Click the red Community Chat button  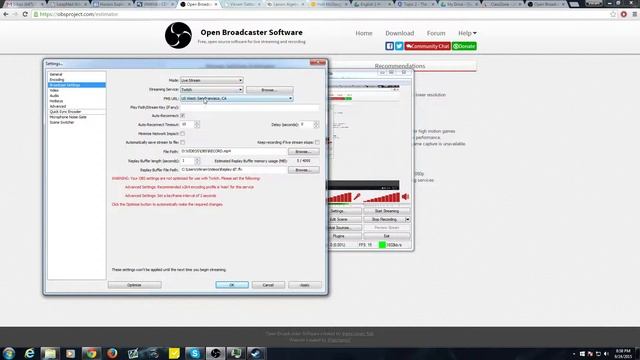click(427, 46)
